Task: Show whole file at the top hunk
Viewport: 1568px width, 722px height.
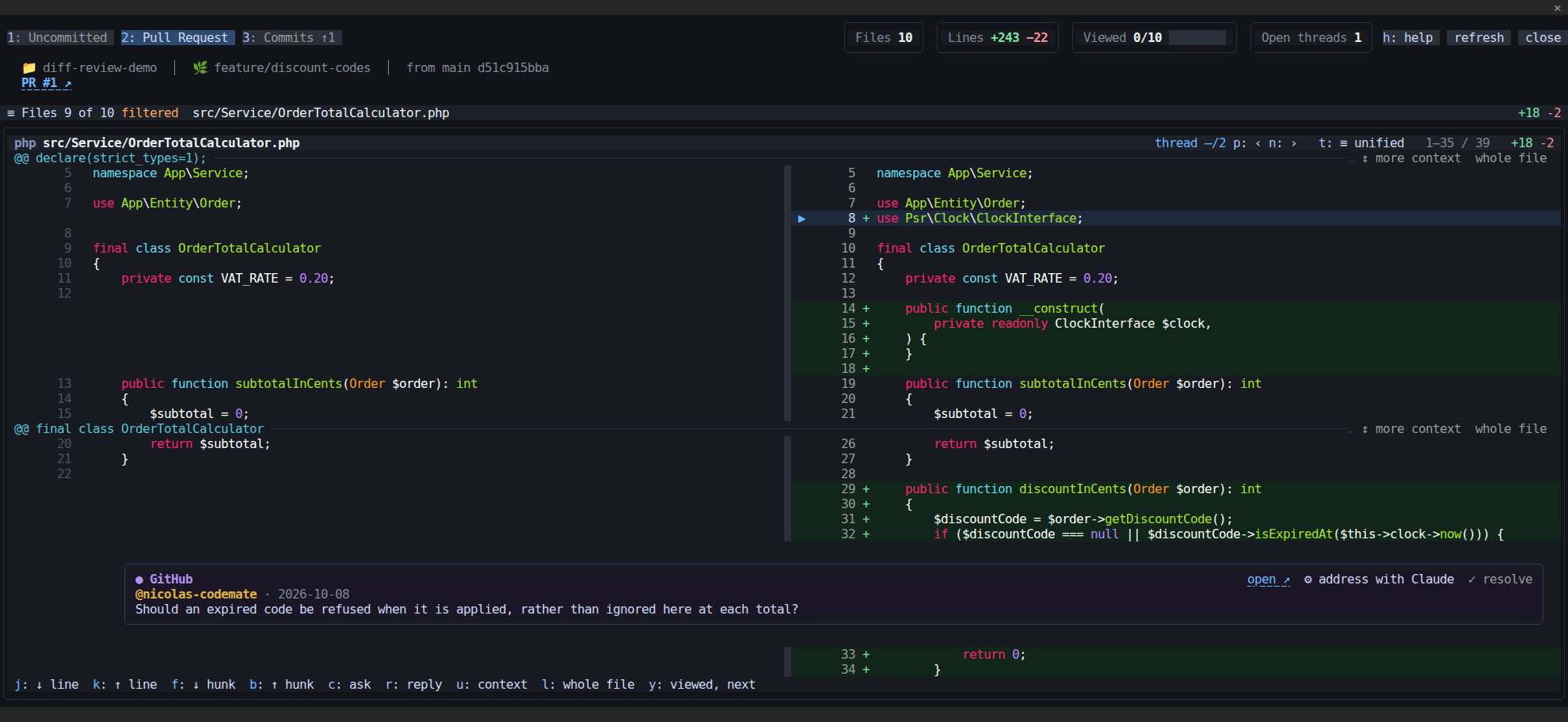Action: click(x=1511, y=158)
